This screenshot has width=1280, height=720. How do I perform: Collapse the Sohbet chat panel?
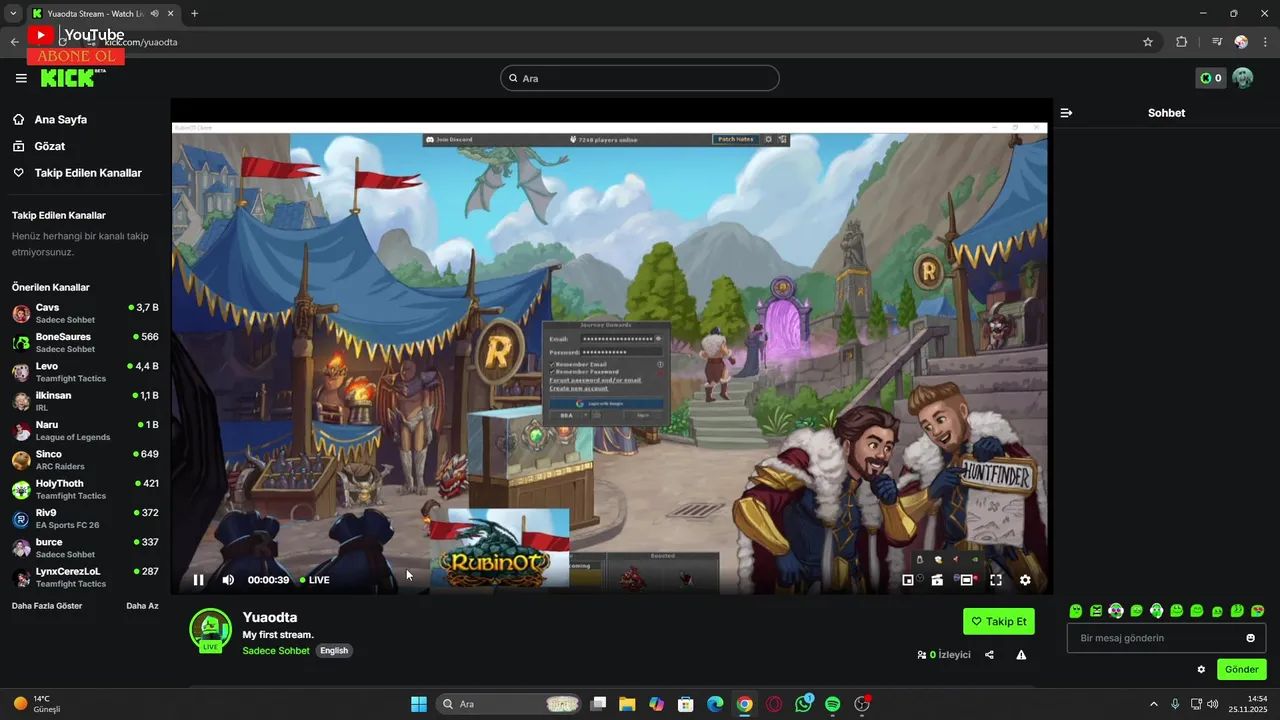pos(1066,113)
